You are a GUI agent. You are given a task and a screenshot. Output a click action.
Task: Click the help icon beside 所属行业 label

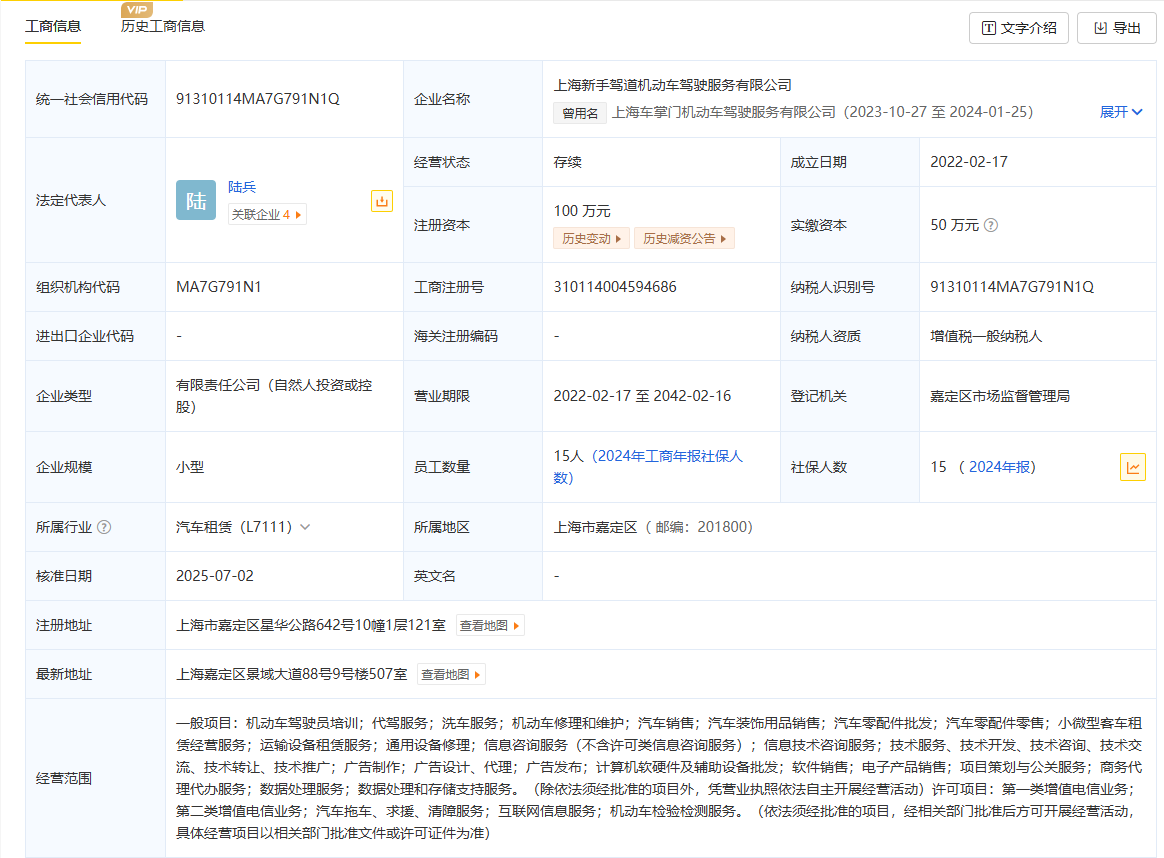click(x=104, y=527)
